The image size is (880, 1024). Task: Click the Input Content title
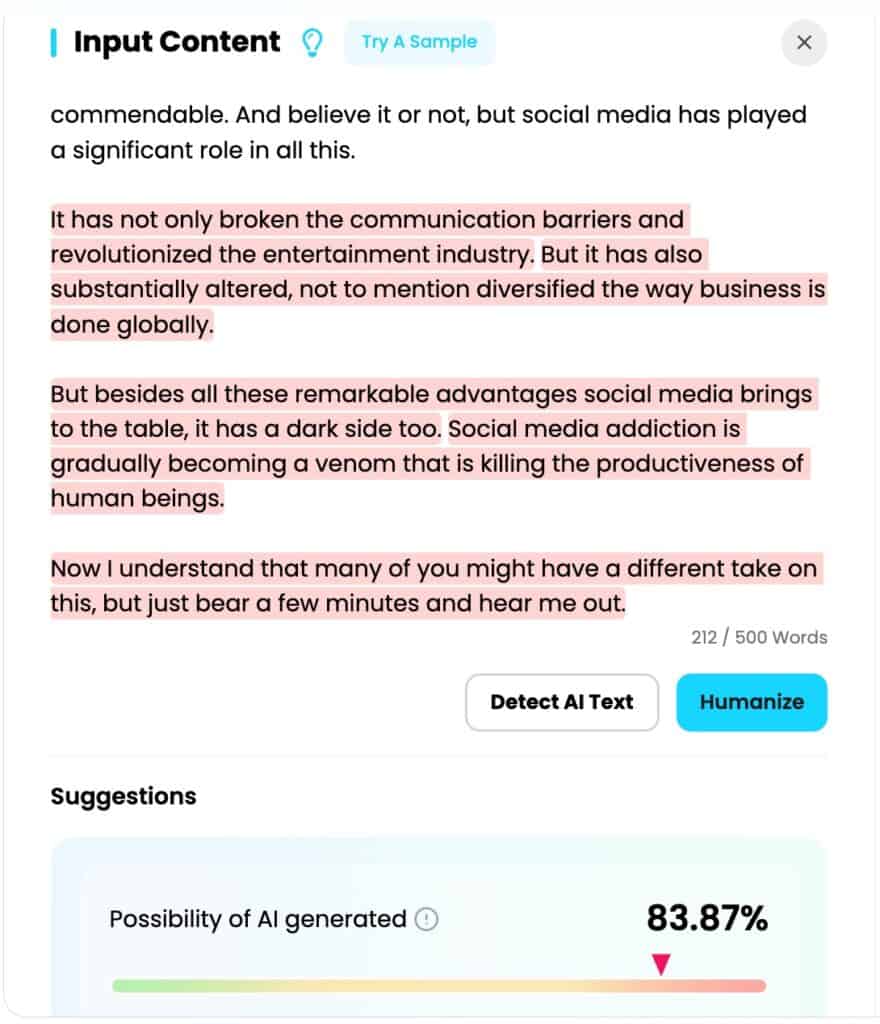point(175,42)
